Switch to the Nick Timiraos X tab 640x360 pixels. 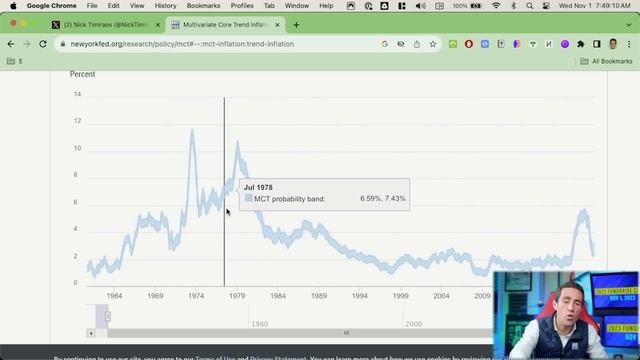(106, 25)
